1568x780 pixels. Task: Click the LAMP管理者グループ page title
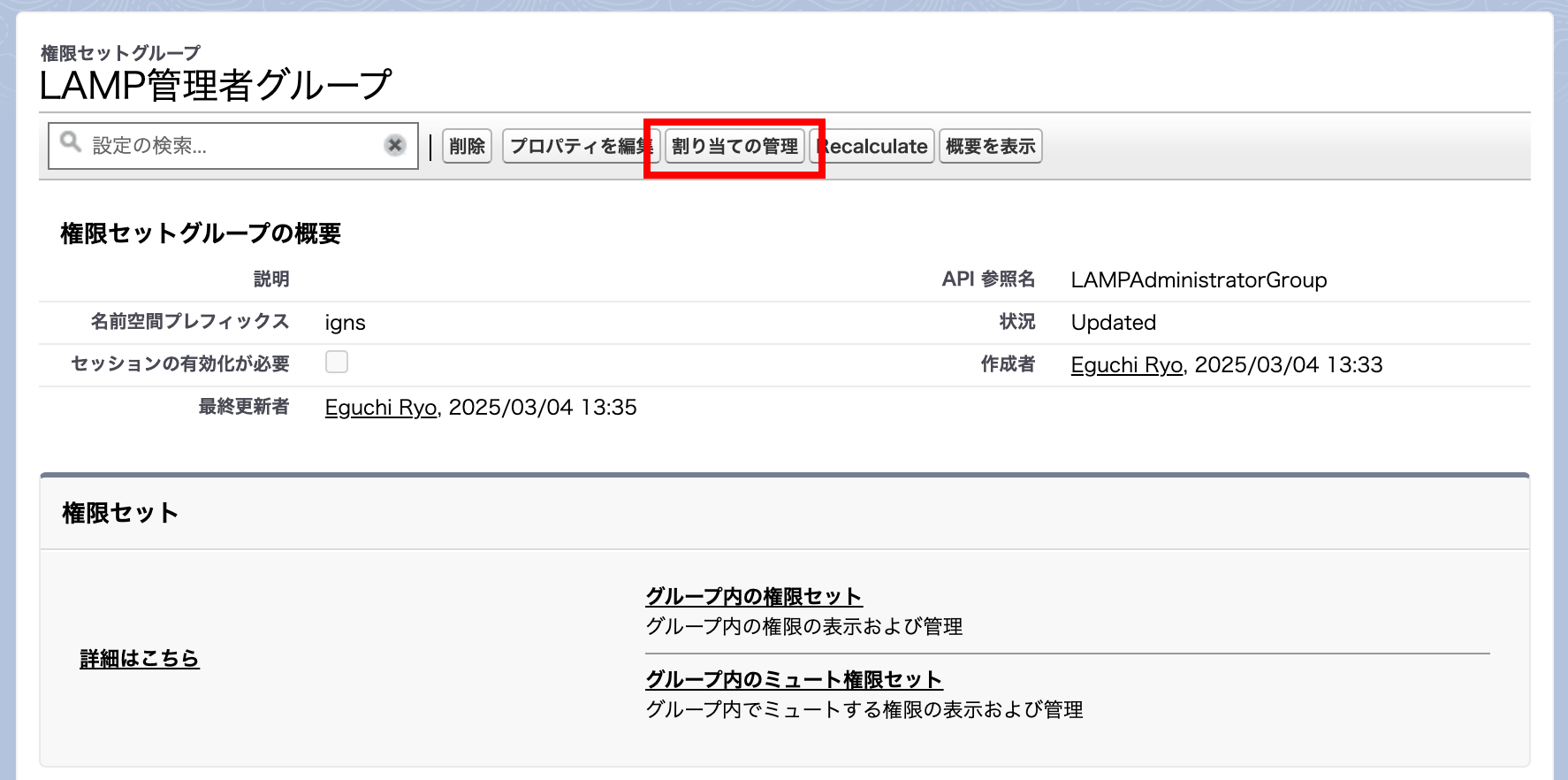[x=215, y=86]
